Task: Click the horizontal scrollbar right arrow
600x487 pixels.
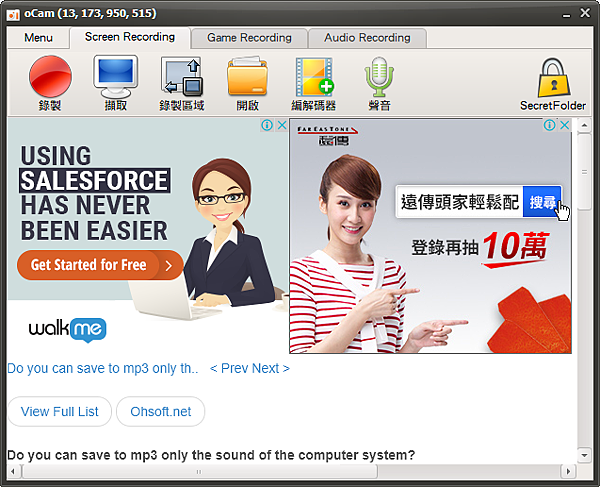Action: tap(568, 471)
